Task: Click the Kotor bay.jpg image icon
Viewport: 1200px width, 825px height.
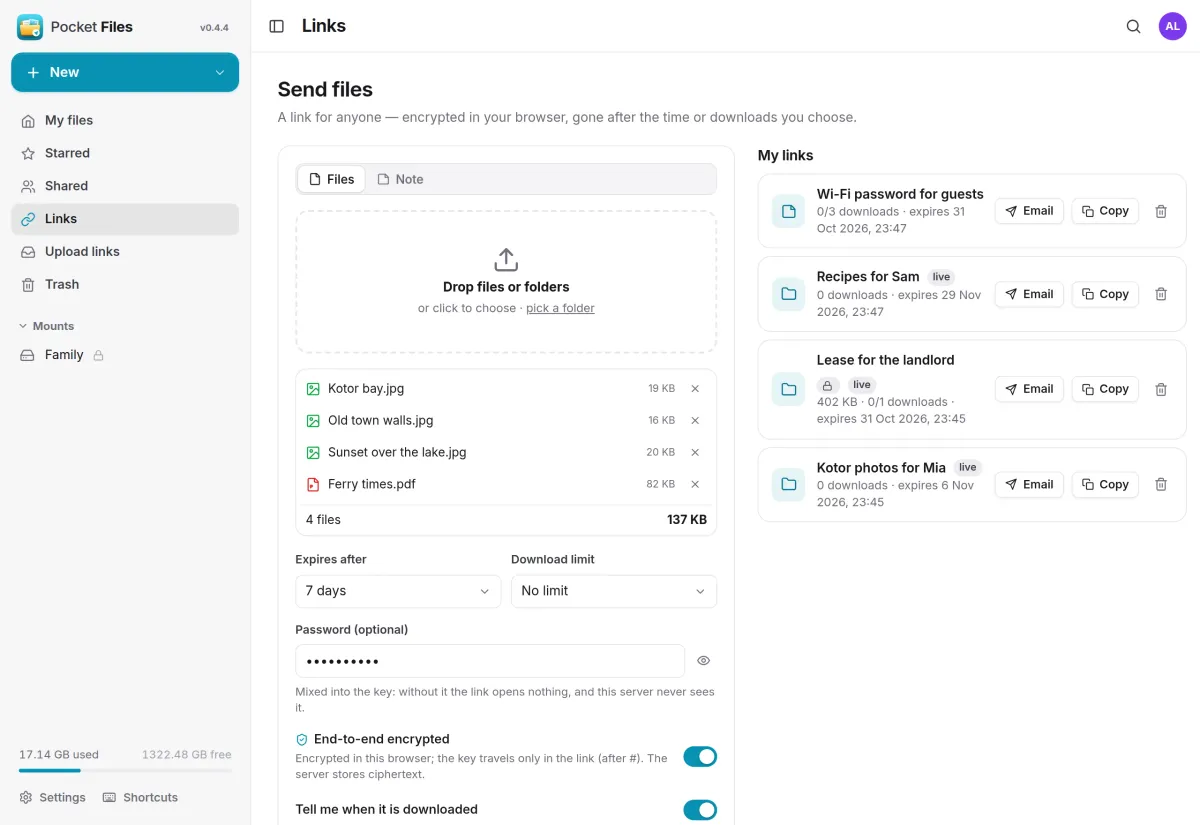Action: click(x=313, y=388)
